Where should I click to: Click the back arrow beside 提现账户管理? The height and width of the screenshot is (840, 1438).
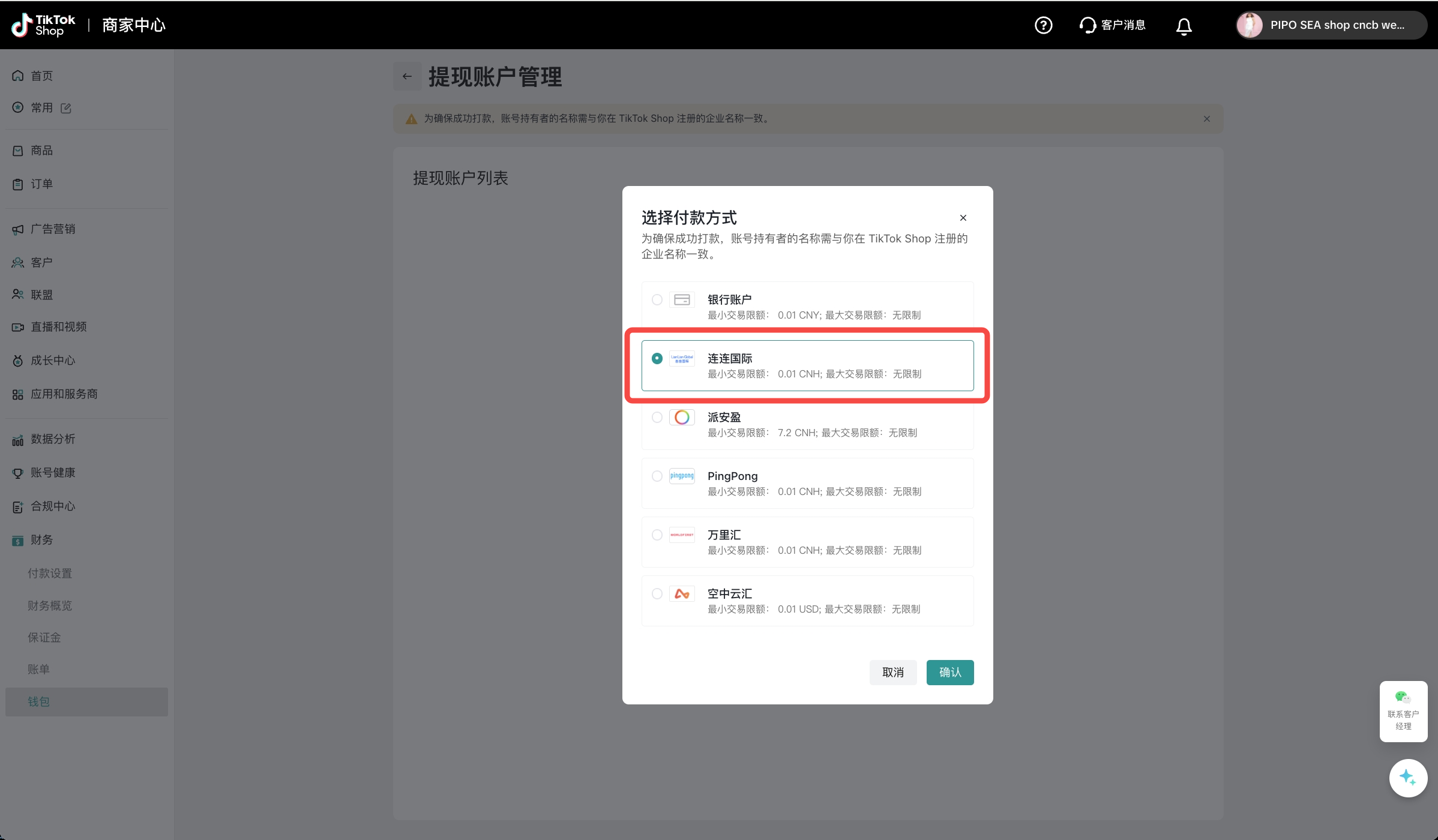[407, 76]
